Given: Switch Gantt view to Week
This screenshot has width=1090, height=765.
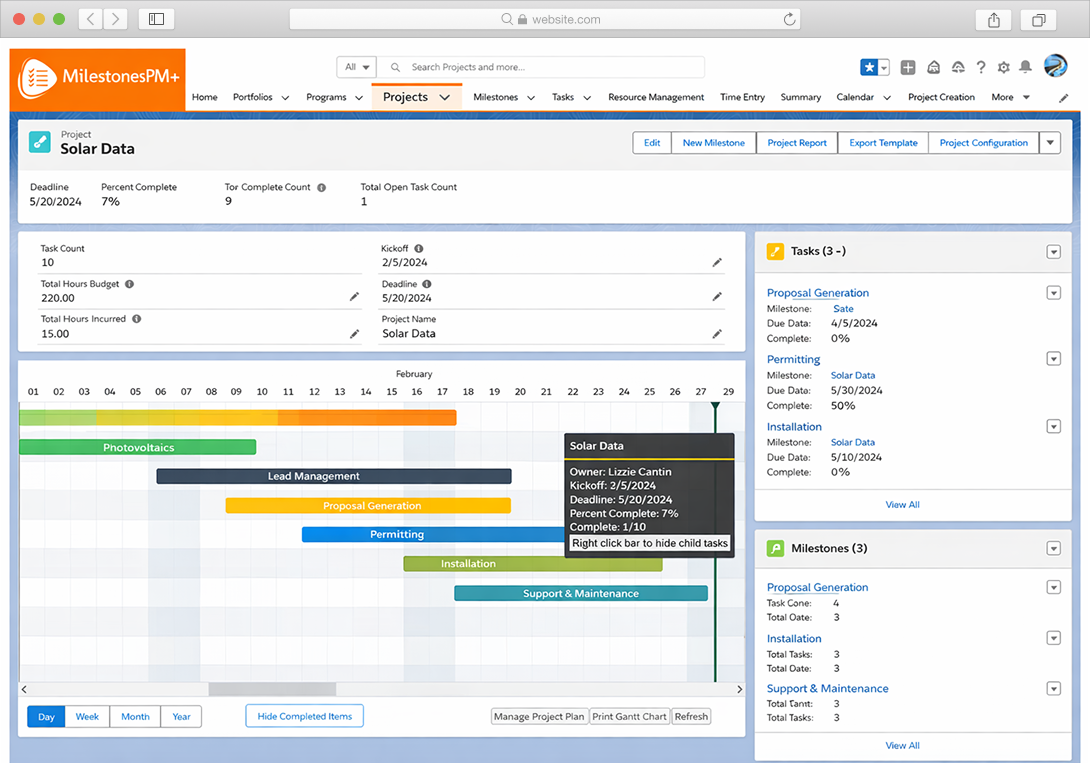Looking at the screenshot, I should click(88, 716).
